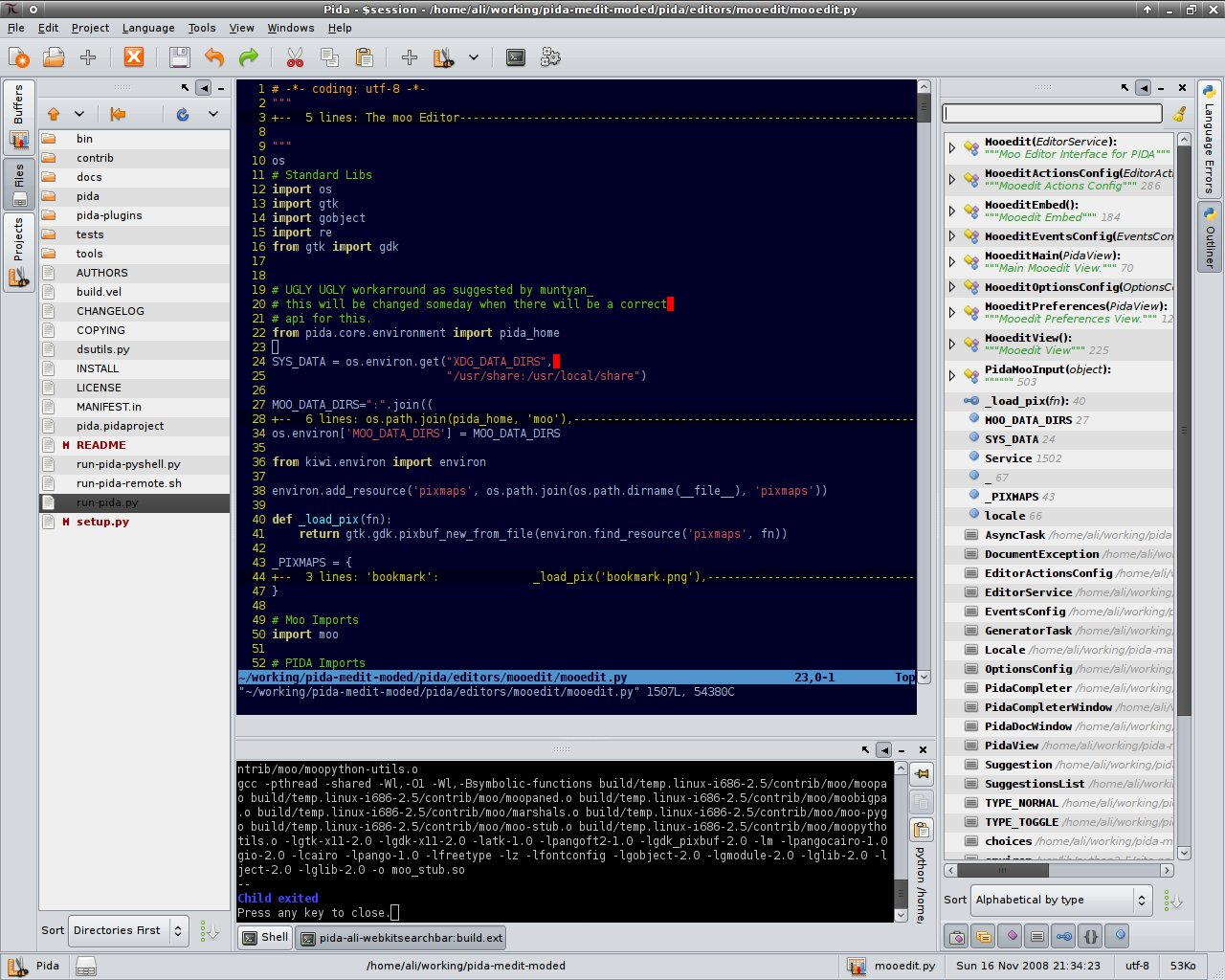Click the green Redo arrow
The width and height of the screenshot is (1225, 980).
point(249,57)
